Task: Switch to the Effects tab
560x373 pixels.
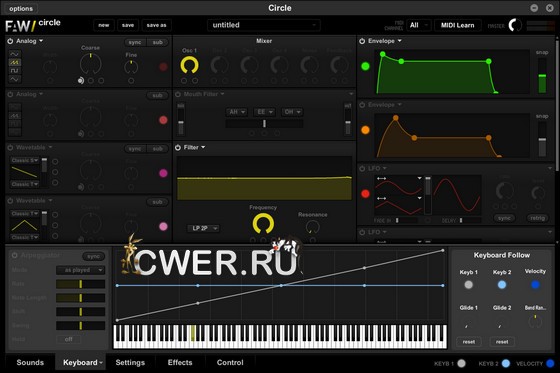Action: [x=180, y=362]
